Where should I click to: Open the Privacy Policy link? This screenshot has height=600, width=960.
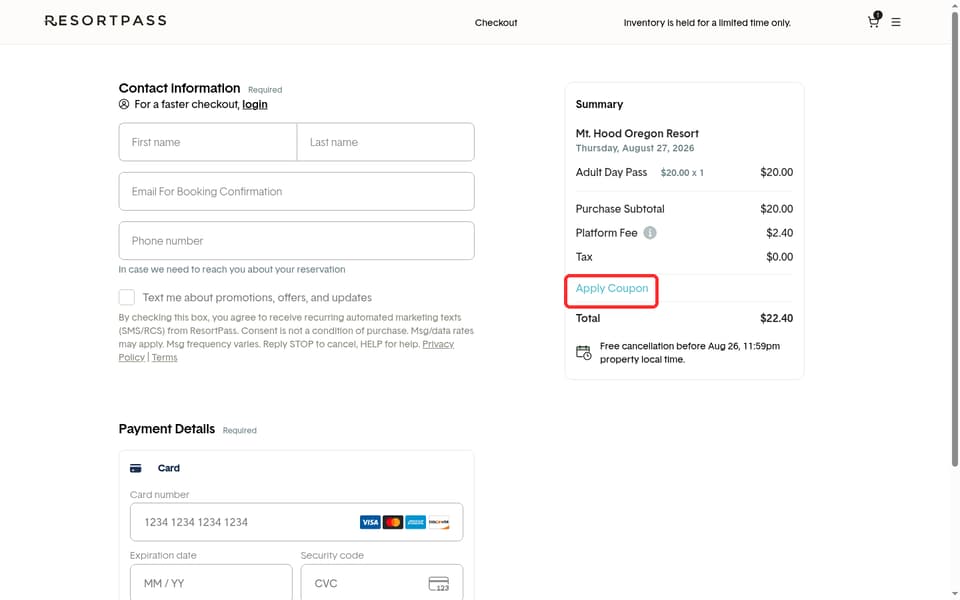438,344
